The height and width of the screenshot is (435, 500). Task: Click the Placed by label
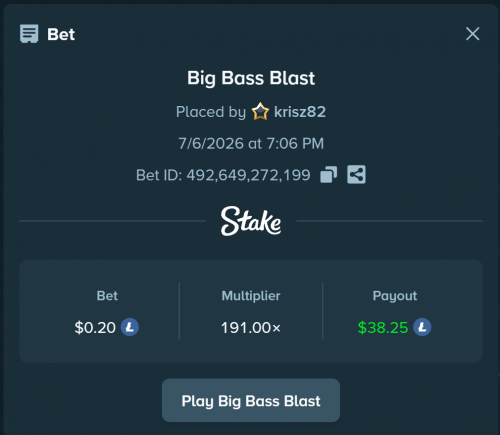(x=211, y=112)
